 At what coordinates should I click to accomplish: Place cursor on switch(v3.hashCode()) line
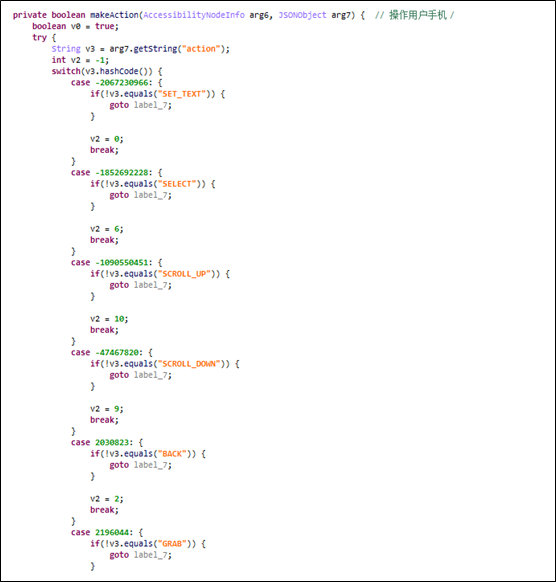(x=107, y=71)
